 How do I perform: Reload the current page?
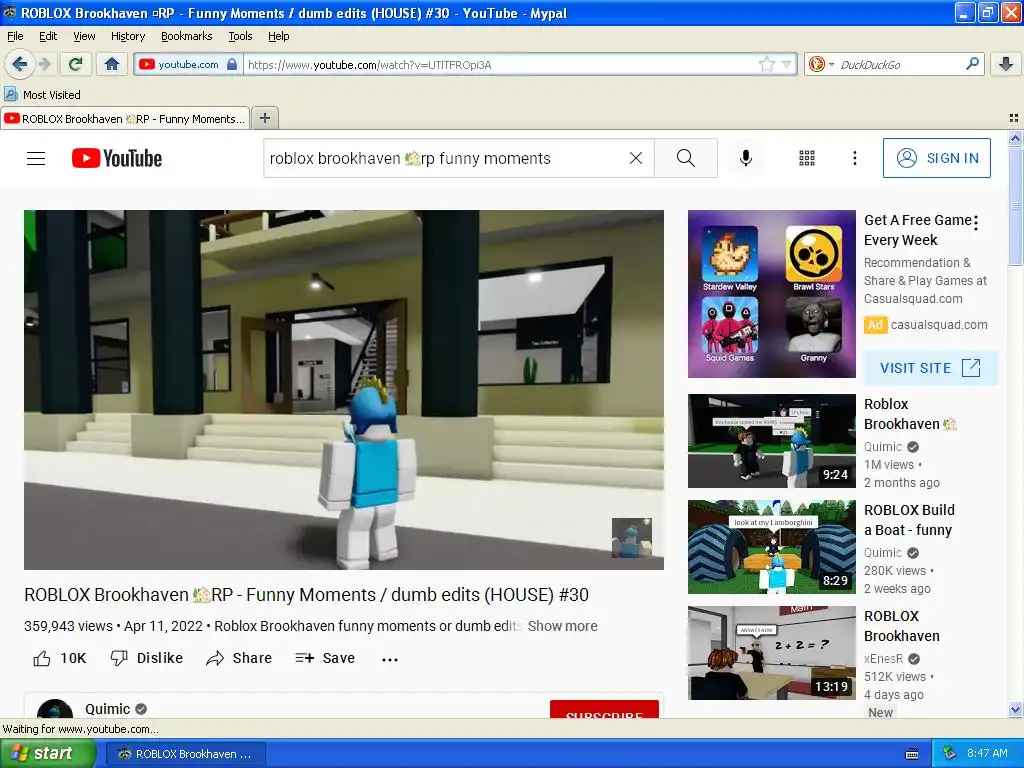click(76, 64)
